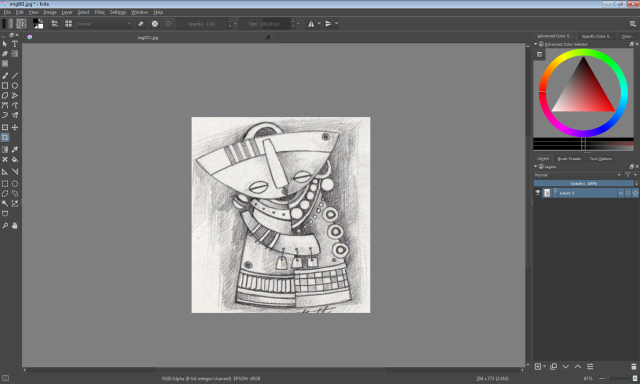Move layer up with arrow button
Image resolution: width=640 pixels, height=384 pixels.
click(578, 366)
